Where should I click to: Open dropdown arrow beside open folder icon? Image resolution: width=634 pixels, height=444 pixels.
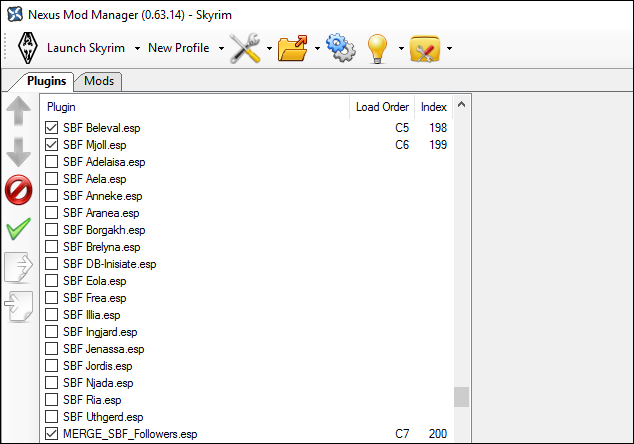click(317, 49)
